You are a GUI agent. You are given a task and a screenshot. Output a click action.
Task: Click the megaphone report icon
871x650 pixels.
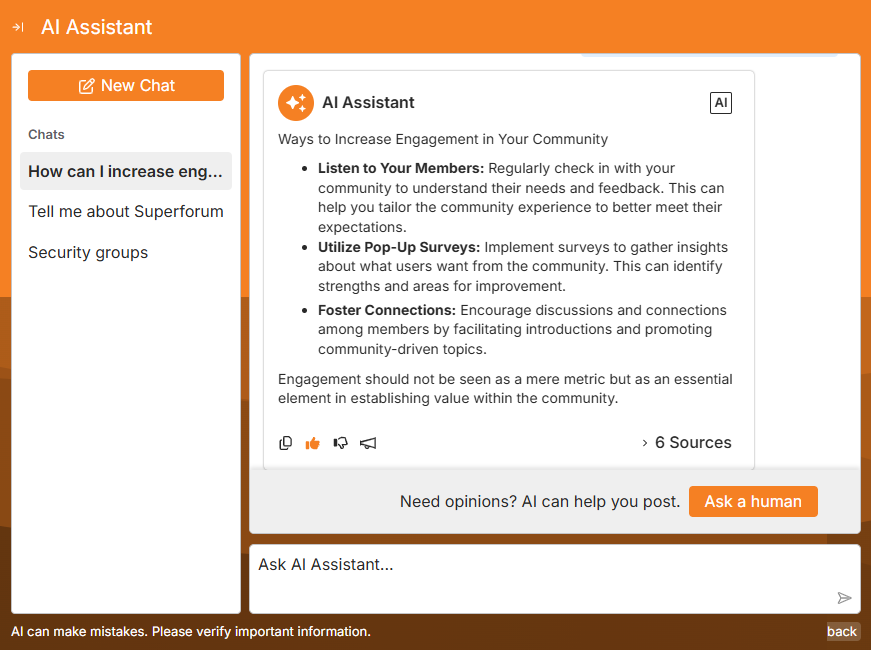pos(368,443)
